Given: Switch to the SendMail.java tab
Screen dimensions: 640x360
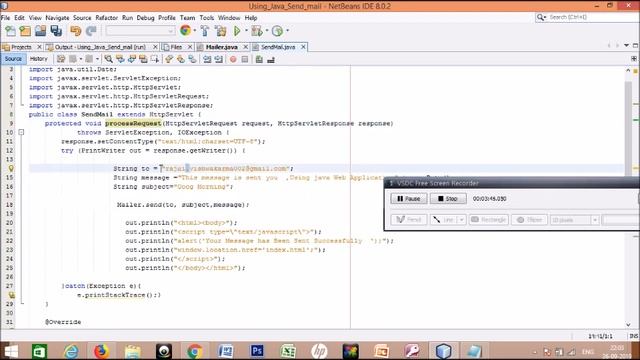Looking at the screenshot, I should 278,47.
